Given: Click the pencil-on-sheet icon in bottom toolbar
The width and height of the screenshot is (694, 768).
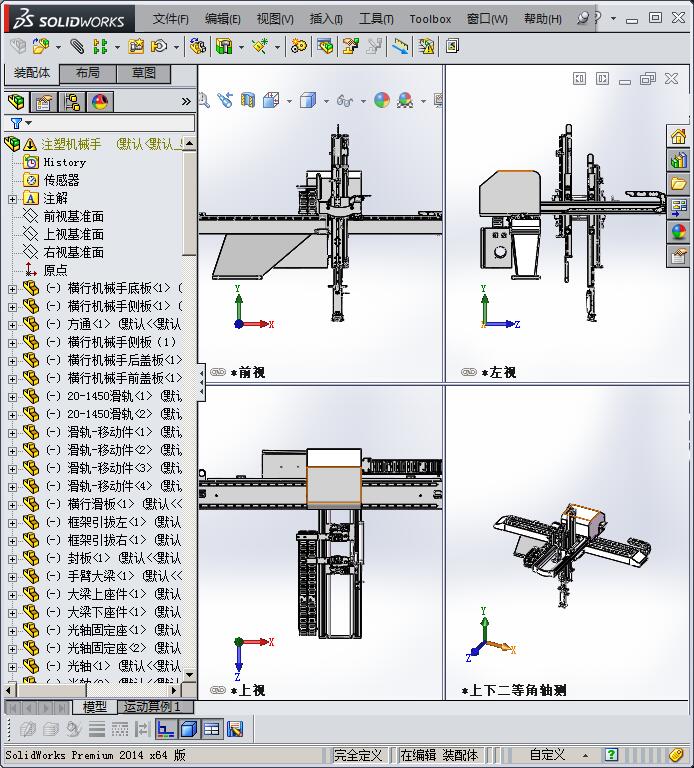Looking at the screenshot, I should 235,729.
